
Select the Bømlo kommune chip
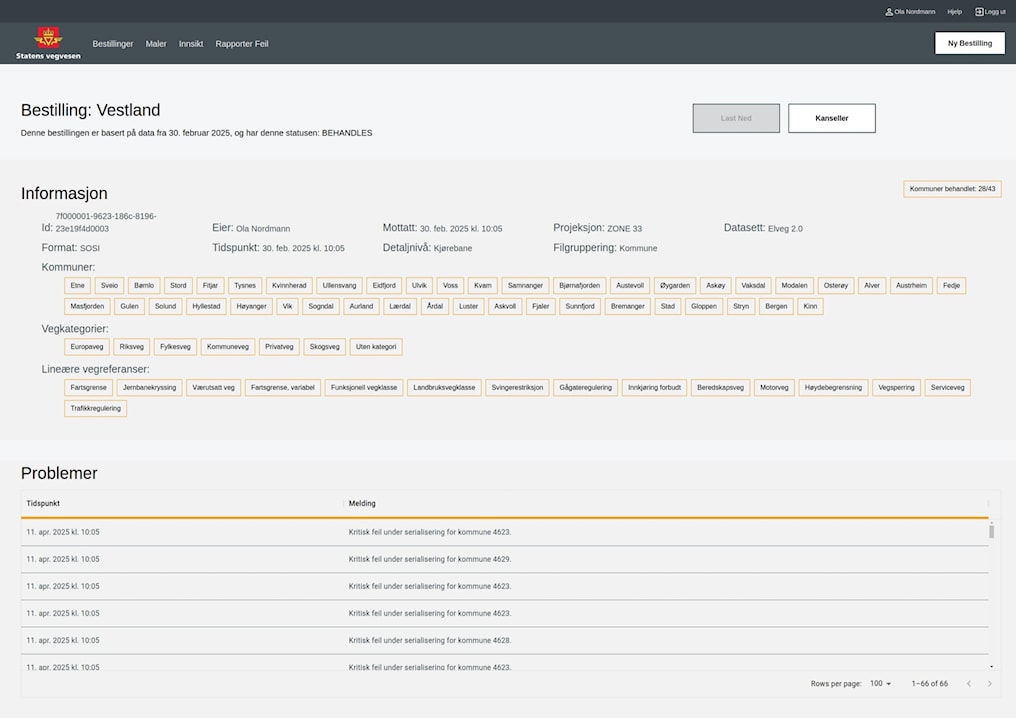coord(144,286)
